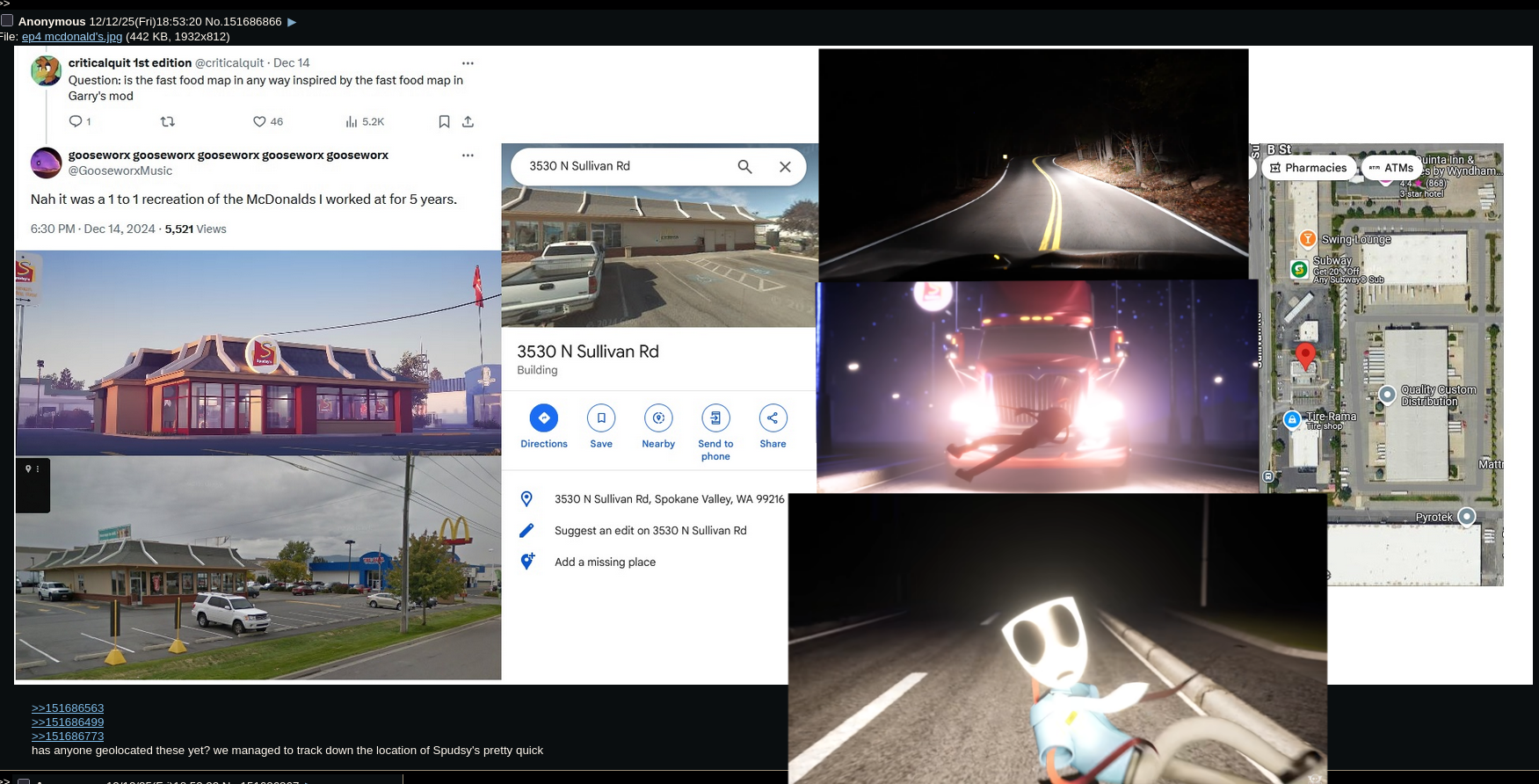The image size is (1539, 784).
Task: Open the post menu arrow after No.151686866
Action: (x=292, y=22)
